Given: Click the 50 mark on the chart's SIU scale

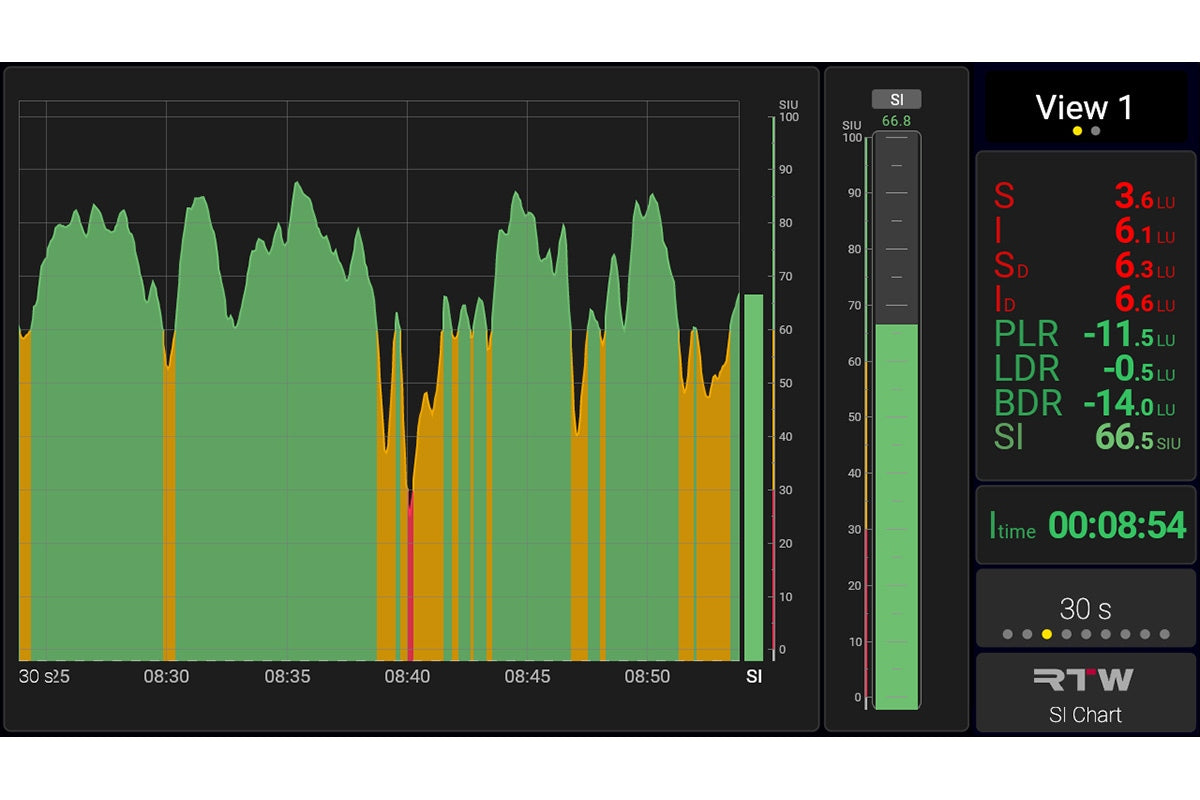Looking at the screenshot, I should click(786, 384).
